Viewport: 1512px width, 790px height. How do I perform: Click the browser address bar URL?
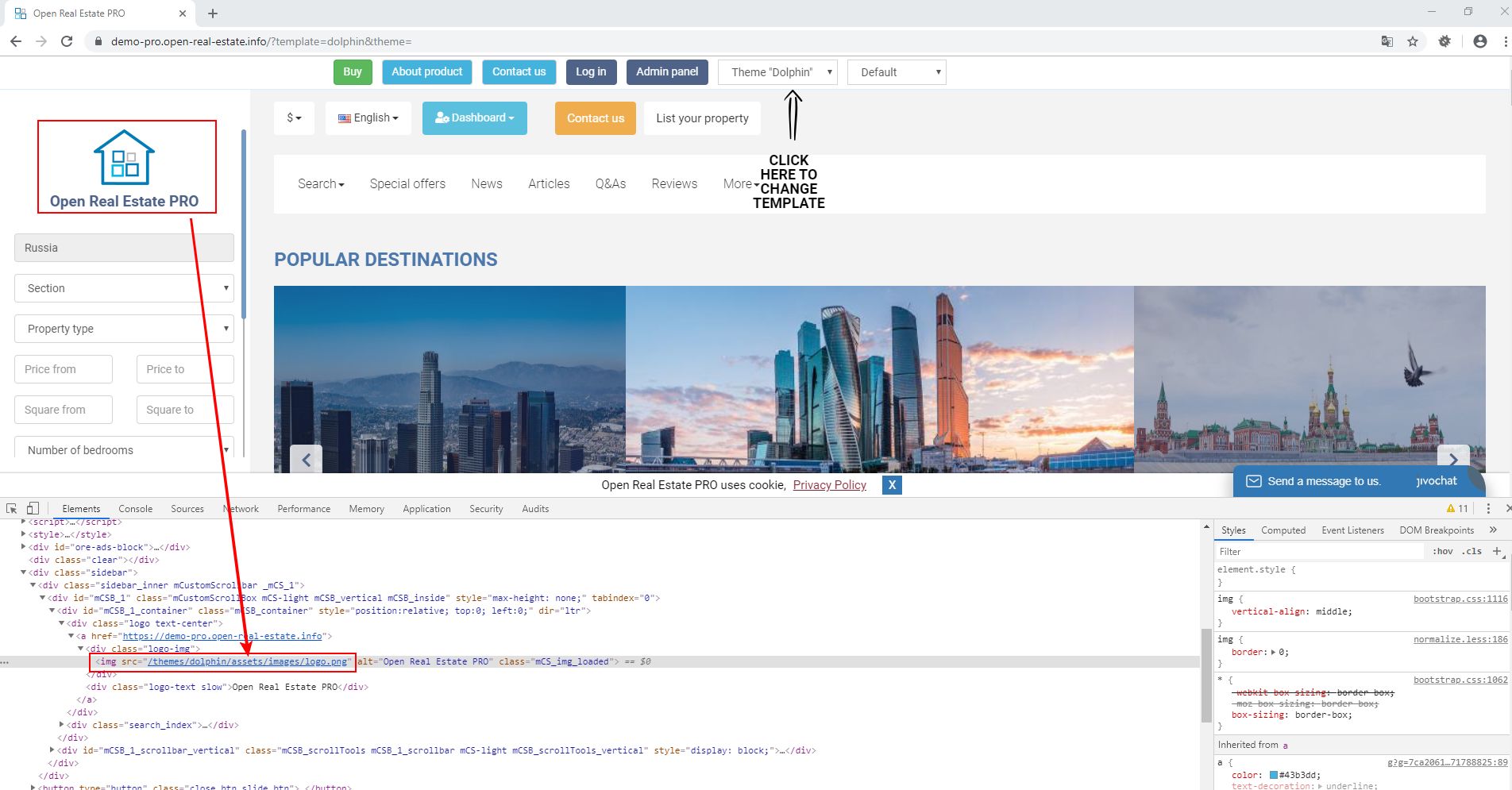tap(261, 41)
